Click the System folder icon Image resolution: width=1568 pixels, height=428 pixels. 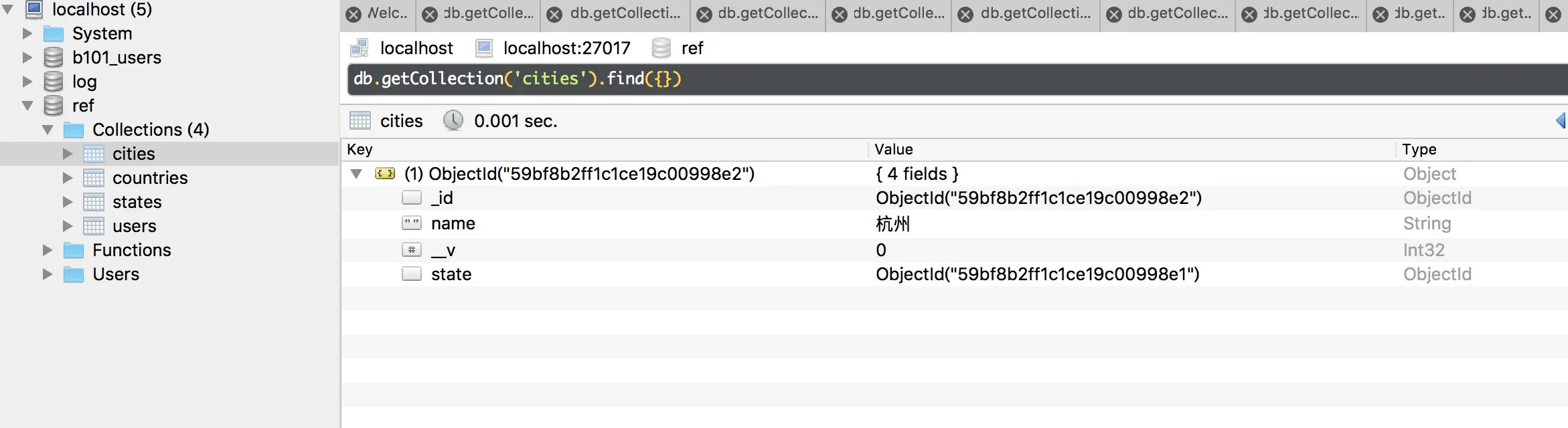click(x=54, y=33)
